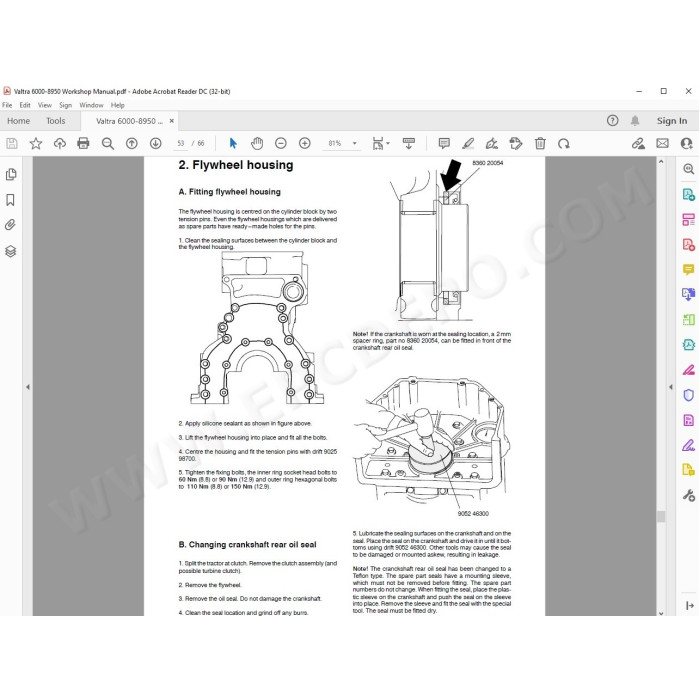Open the Edit menu
Viewport: 700px width, 700px height.
point(25,105)
